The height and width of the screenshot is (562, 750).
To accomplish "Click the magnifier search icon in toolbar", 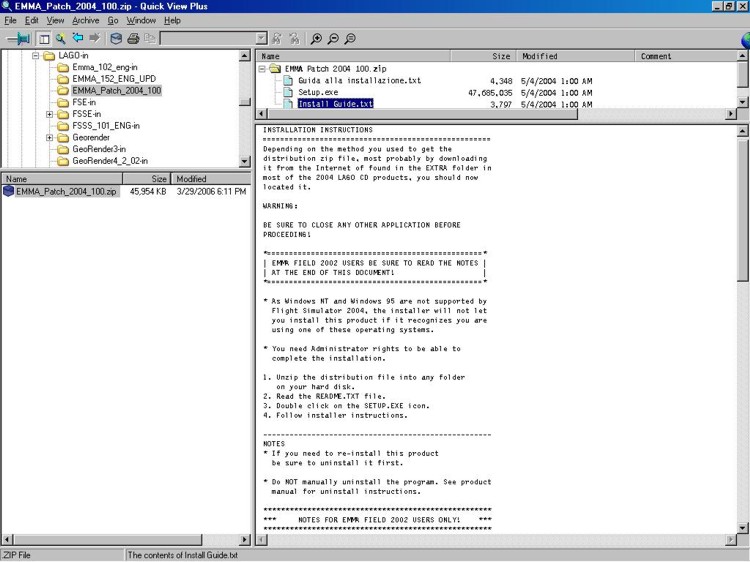I will coord(60,39).
